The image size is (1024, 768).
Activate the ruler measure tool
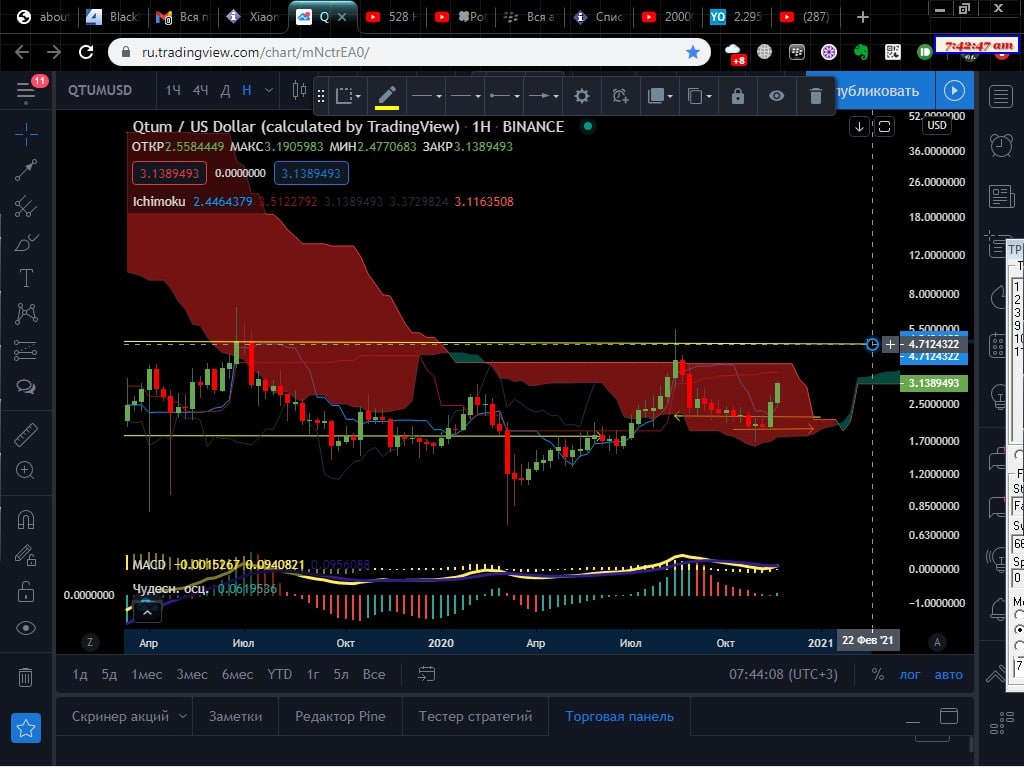[26, 435]
